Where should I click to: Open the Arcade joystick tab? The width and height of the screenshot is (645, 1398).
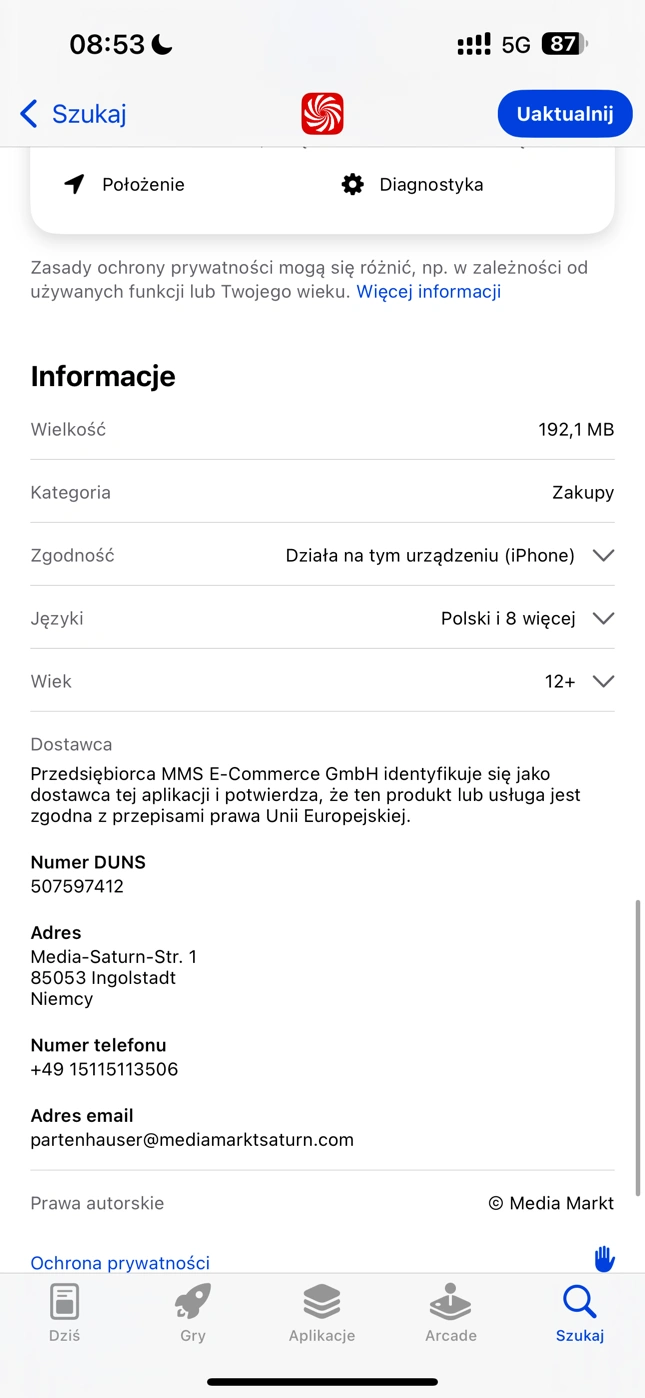[451, 1312]
